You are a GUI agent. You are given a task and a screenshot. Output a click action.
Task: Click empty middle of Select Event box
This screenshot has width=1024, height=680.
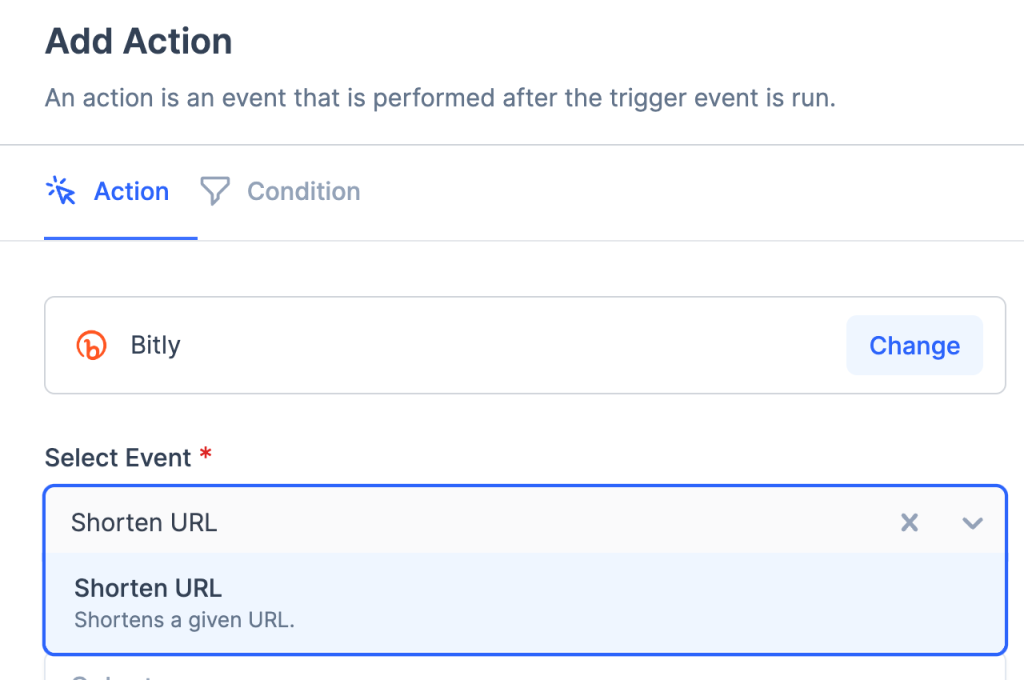(x=550, y=522)
